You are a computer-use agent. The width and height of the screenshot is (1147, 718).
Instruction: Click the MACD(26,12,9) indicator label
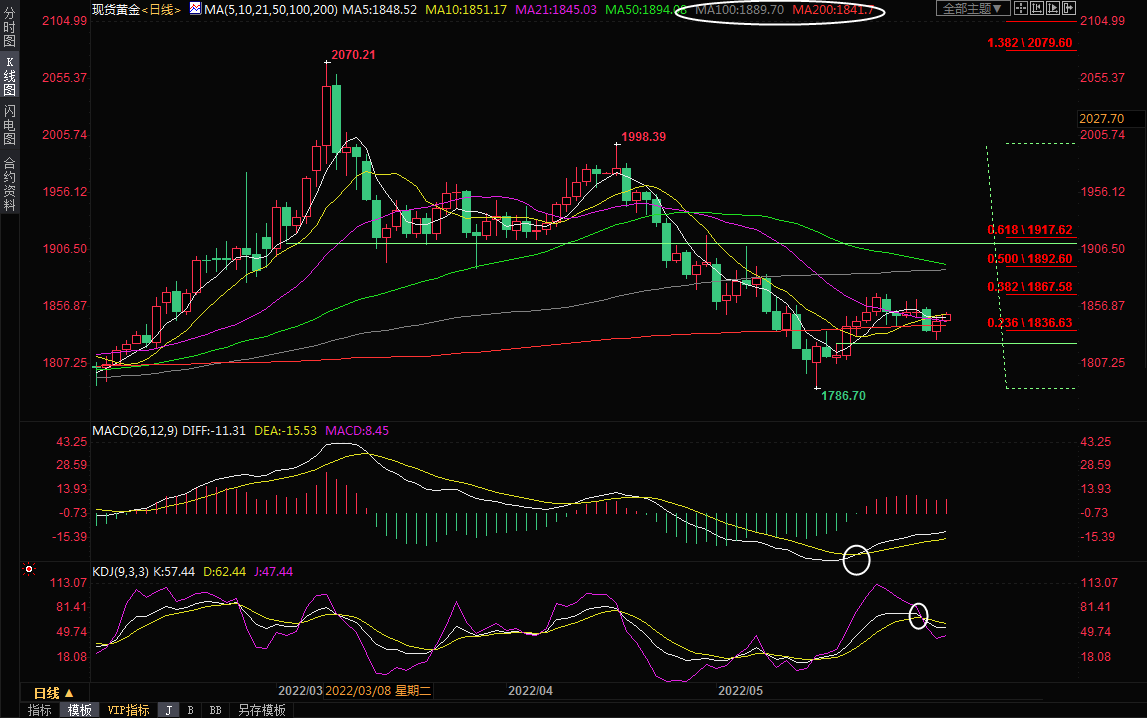135,430
